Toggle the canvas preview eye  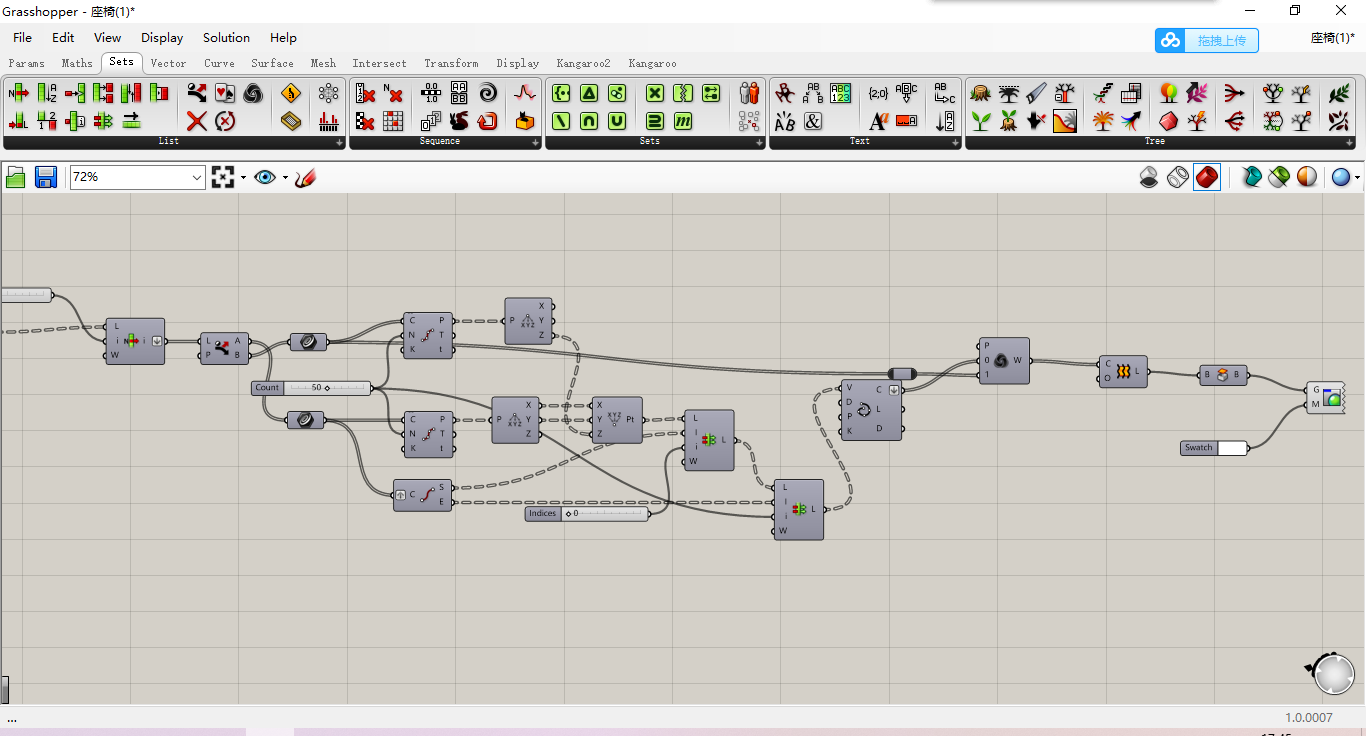[265, 177]
